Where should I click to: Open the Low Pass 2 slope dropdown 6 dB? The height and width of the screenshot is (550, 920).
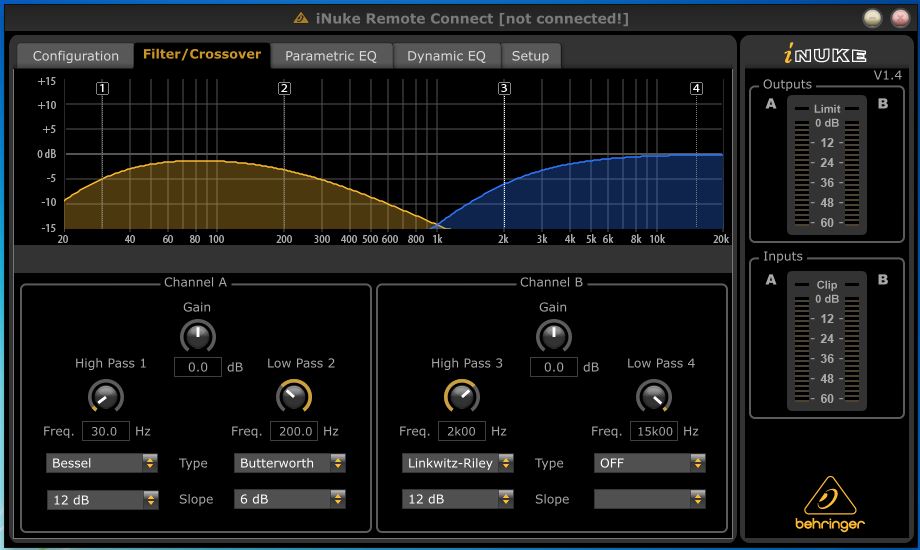290,499
